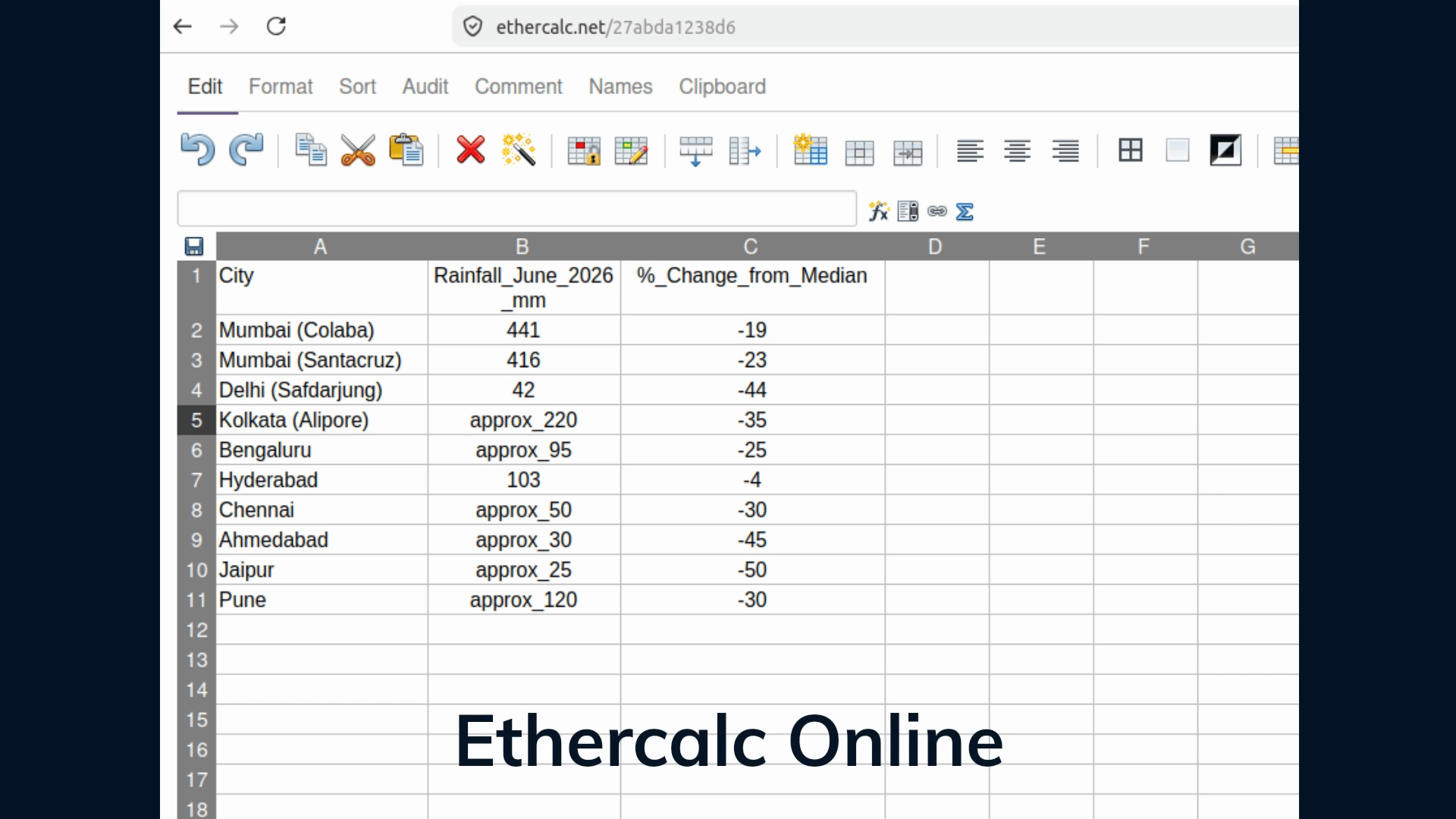Click the Sum sigma icon
This screenshot has width=1456, height=819.
(965, 212)
